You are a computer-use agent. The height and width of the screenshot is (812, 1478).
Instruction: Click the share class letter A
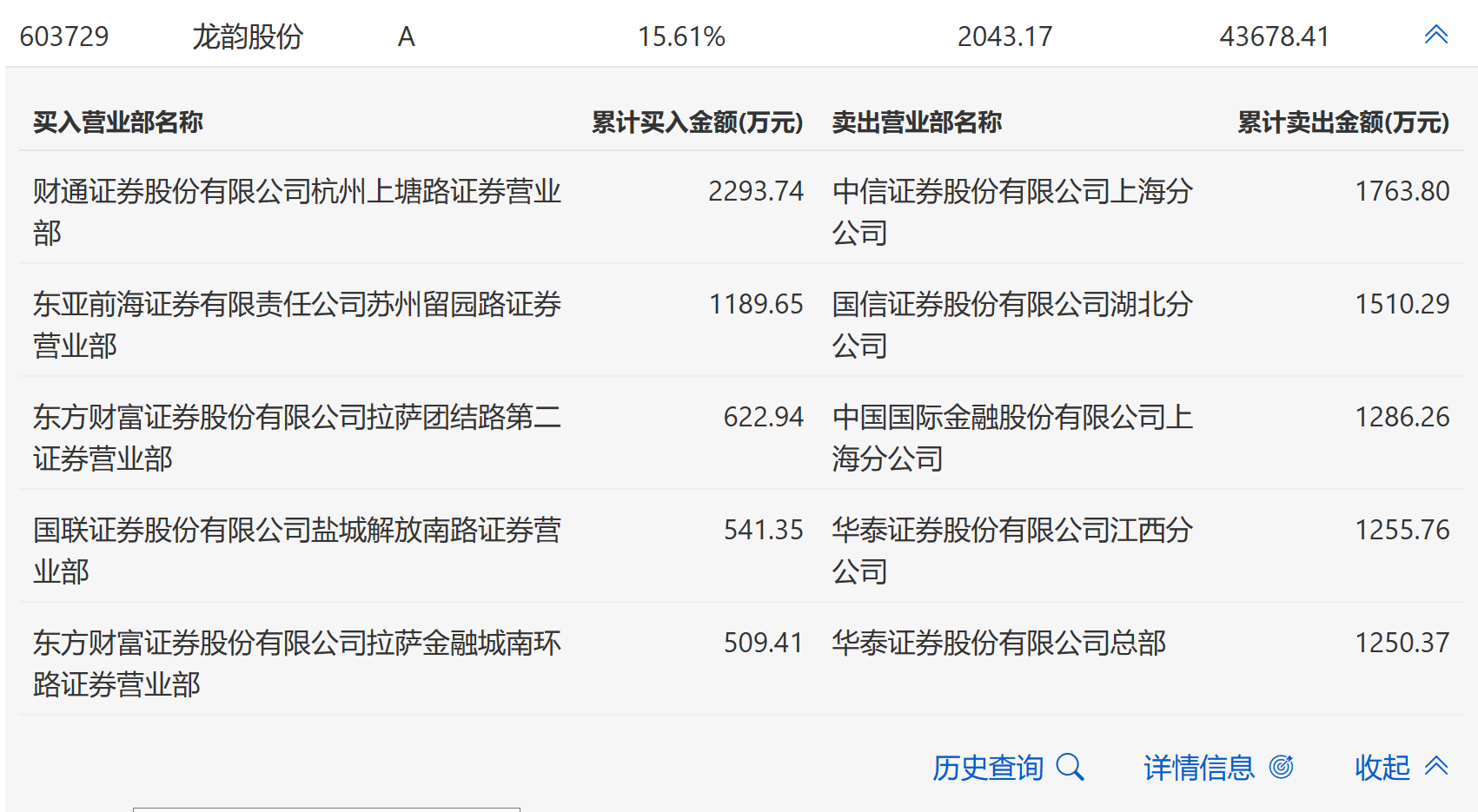[x=406, y=36]
